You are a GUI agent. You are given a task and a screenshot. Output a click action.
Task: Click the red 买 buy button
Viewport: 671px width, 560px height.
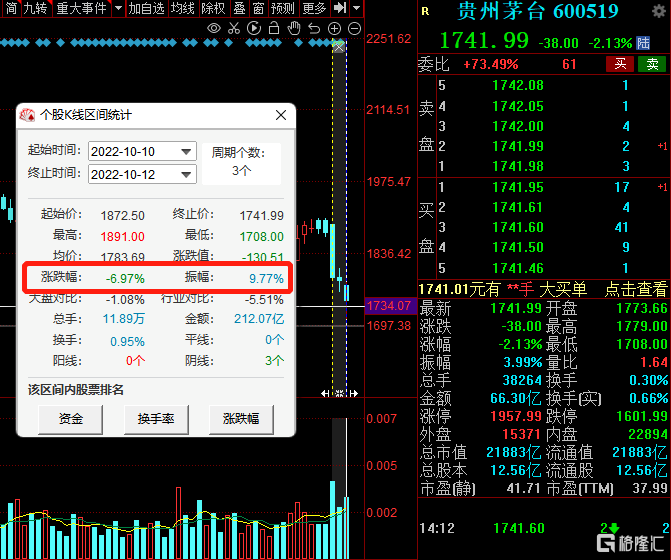click(620, 64)
